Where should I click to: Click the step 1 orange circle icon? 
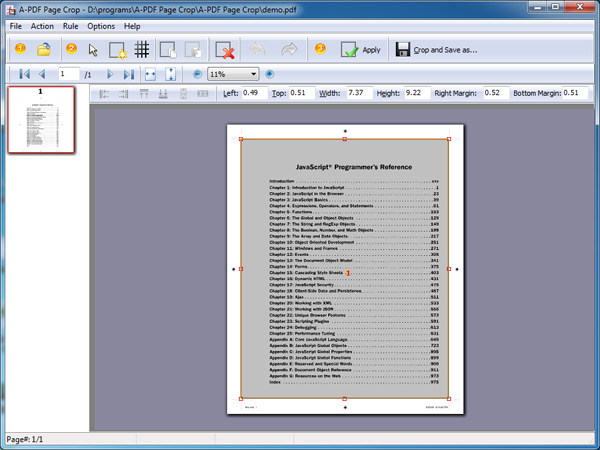click(20, 49)
